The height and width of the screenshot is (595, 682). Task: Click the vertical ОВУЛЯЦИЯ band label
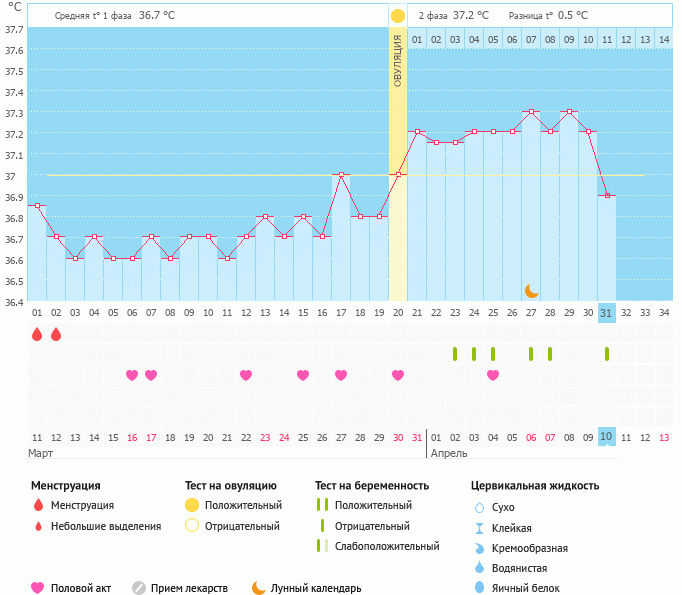click(x=398, y=62)
